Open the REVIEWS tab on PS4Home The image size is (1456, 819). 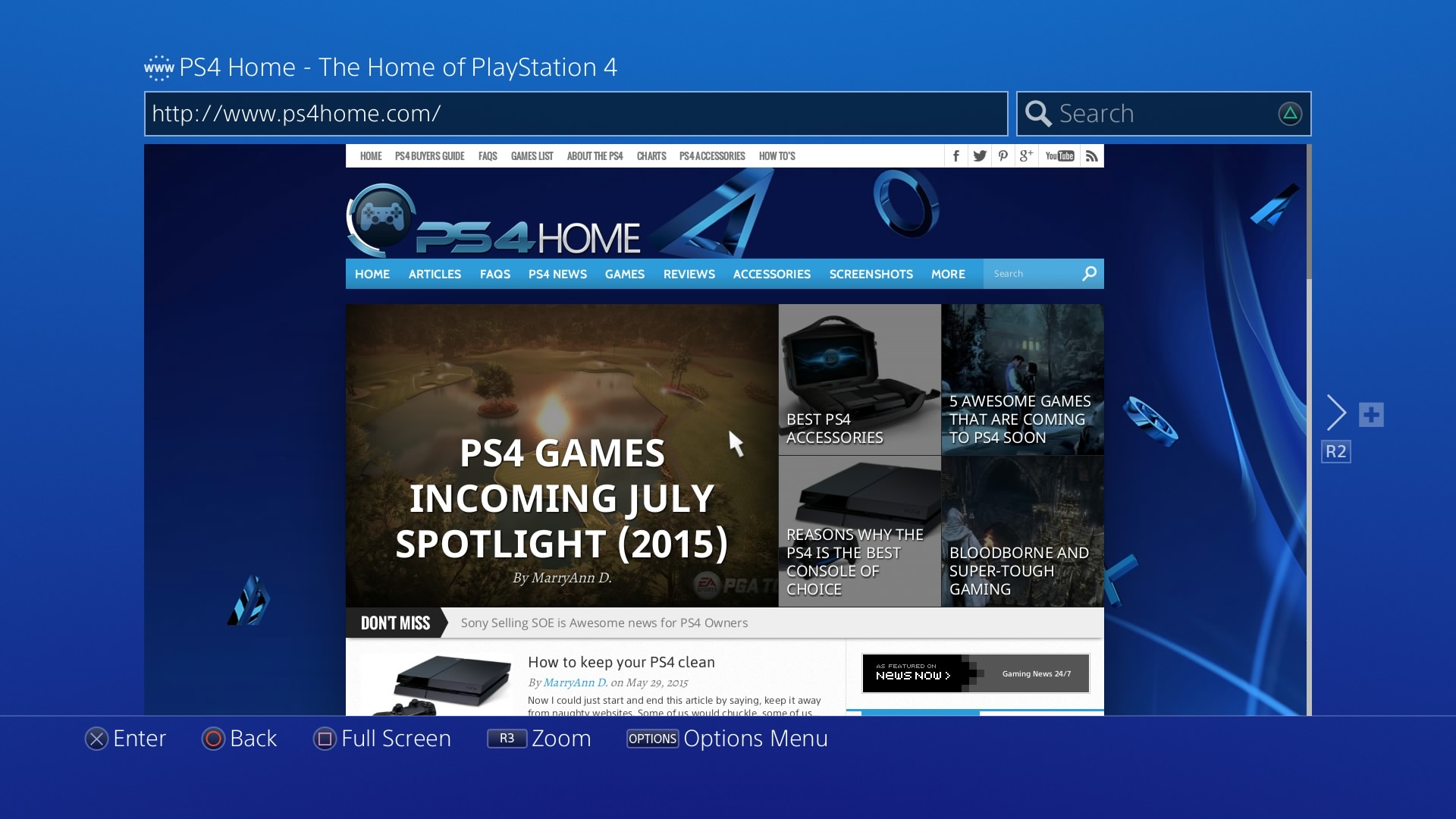pos(689,273)
